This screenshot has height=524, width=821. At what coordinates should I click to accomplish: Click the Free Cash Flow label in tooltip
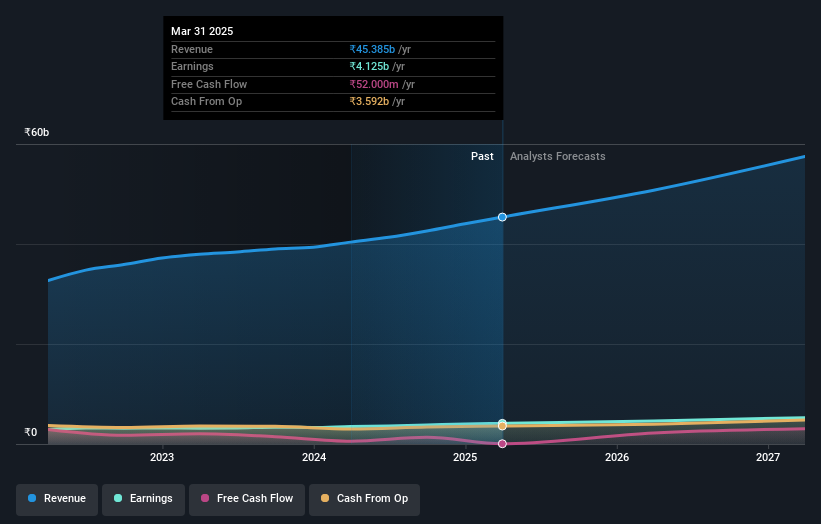[x=209, y=84]
